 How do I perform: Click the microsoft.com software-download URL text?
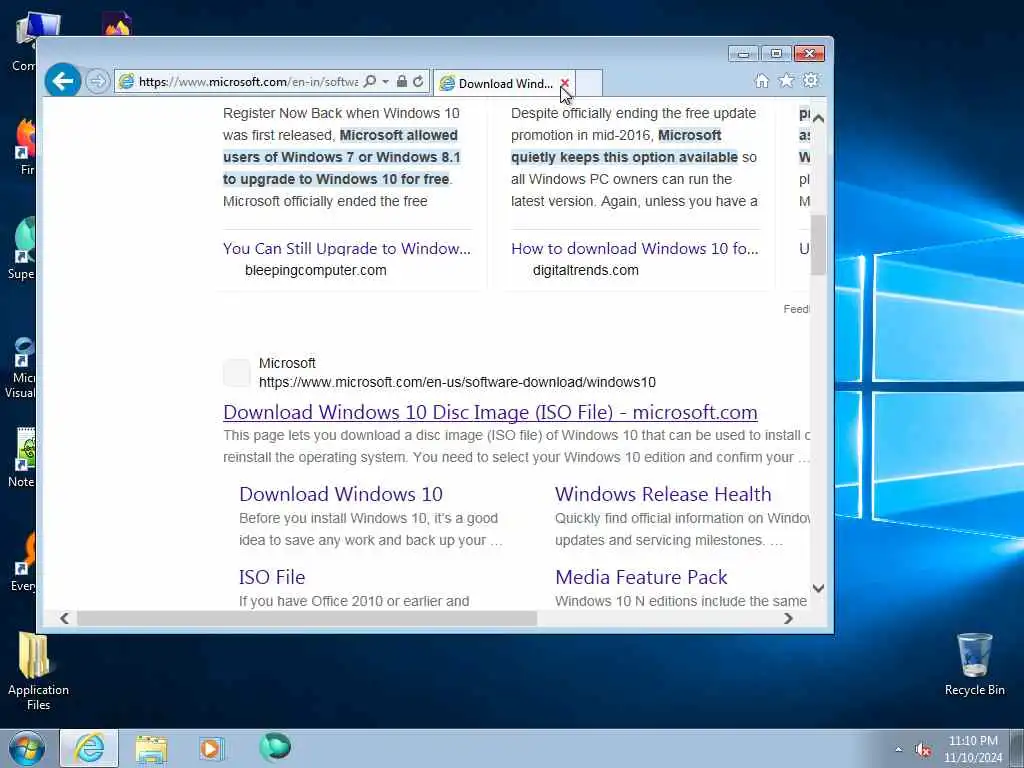[457, 382]
